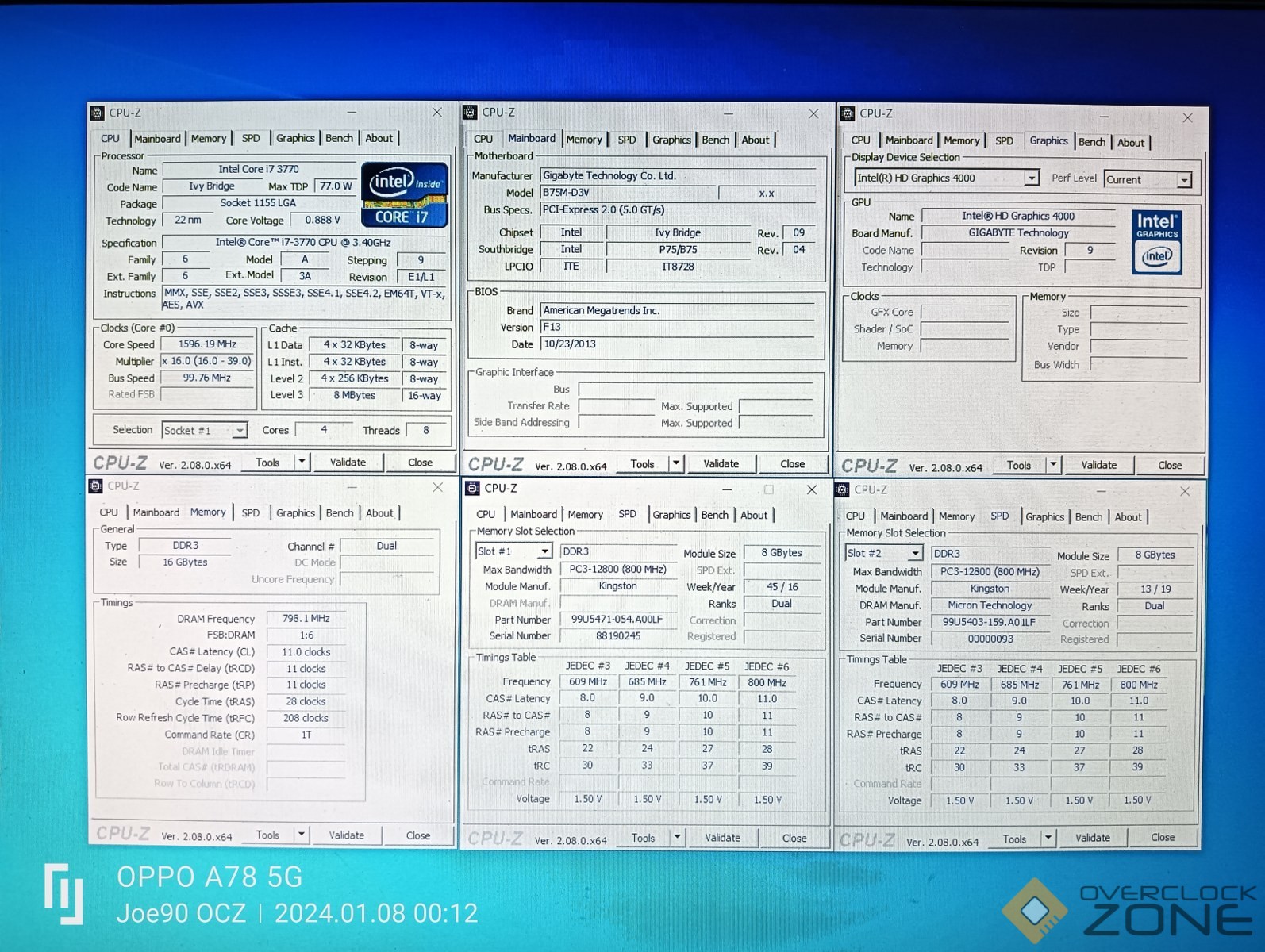The height and width of the screenshot is (952, 1265).
Task: Click the Core Speed value 1596.19 MHz
Action: (207, 344)
